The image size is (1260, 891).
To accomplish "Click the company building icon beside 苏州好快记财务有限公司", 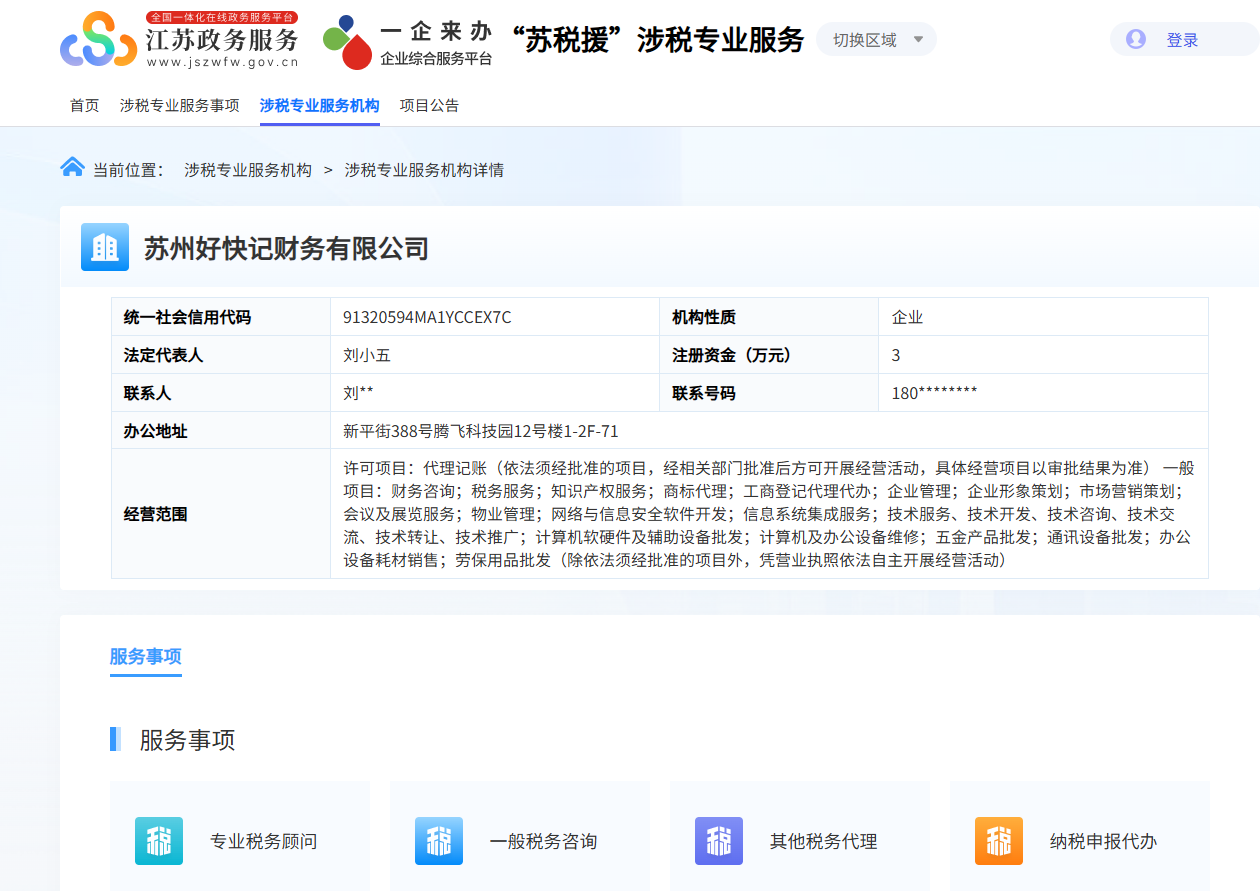I will 104,247.
